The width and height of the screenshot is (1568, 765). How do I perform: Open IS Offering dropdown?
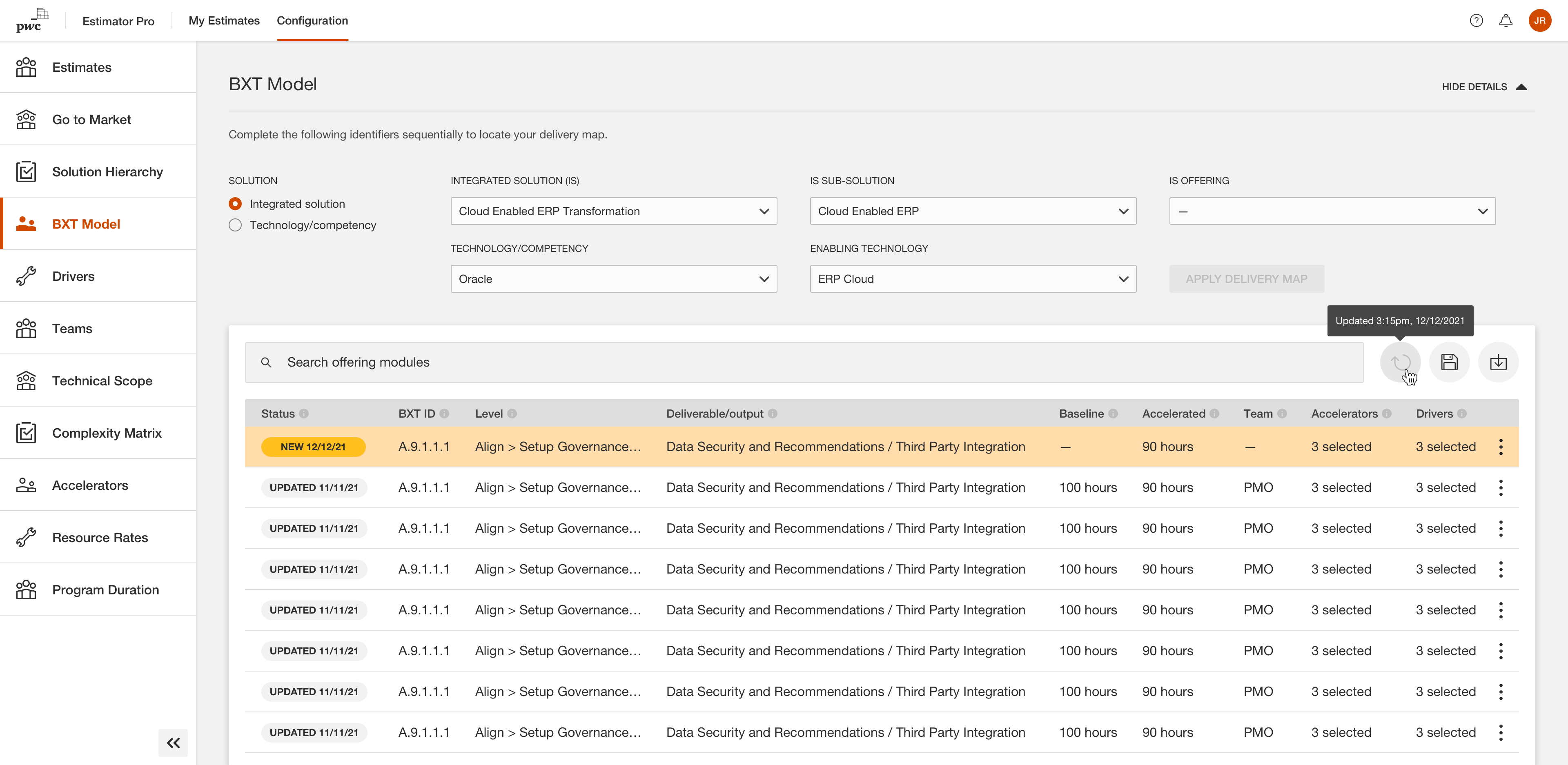point(1332,211)
